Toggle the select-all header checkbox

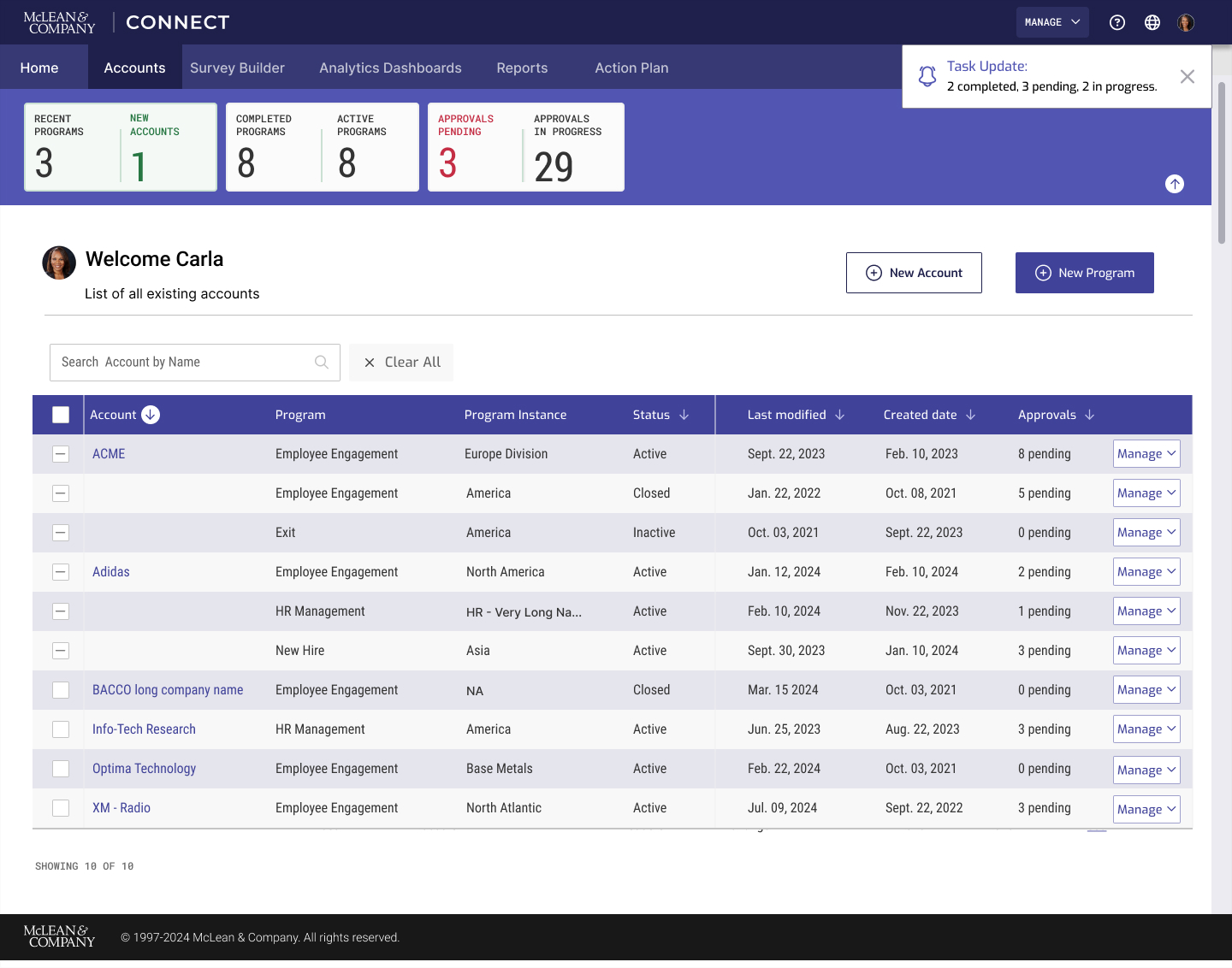(61, 415)
